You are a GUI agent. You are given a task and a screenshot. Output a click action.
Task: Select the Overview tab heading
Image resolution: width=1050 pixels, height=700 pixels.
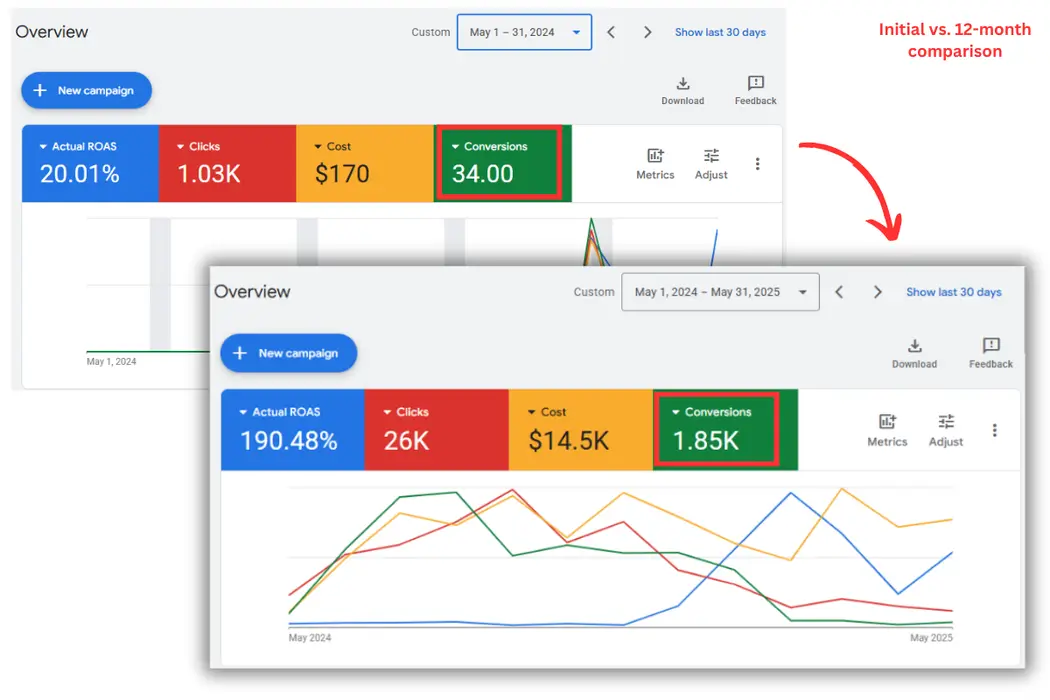[253, 291]
